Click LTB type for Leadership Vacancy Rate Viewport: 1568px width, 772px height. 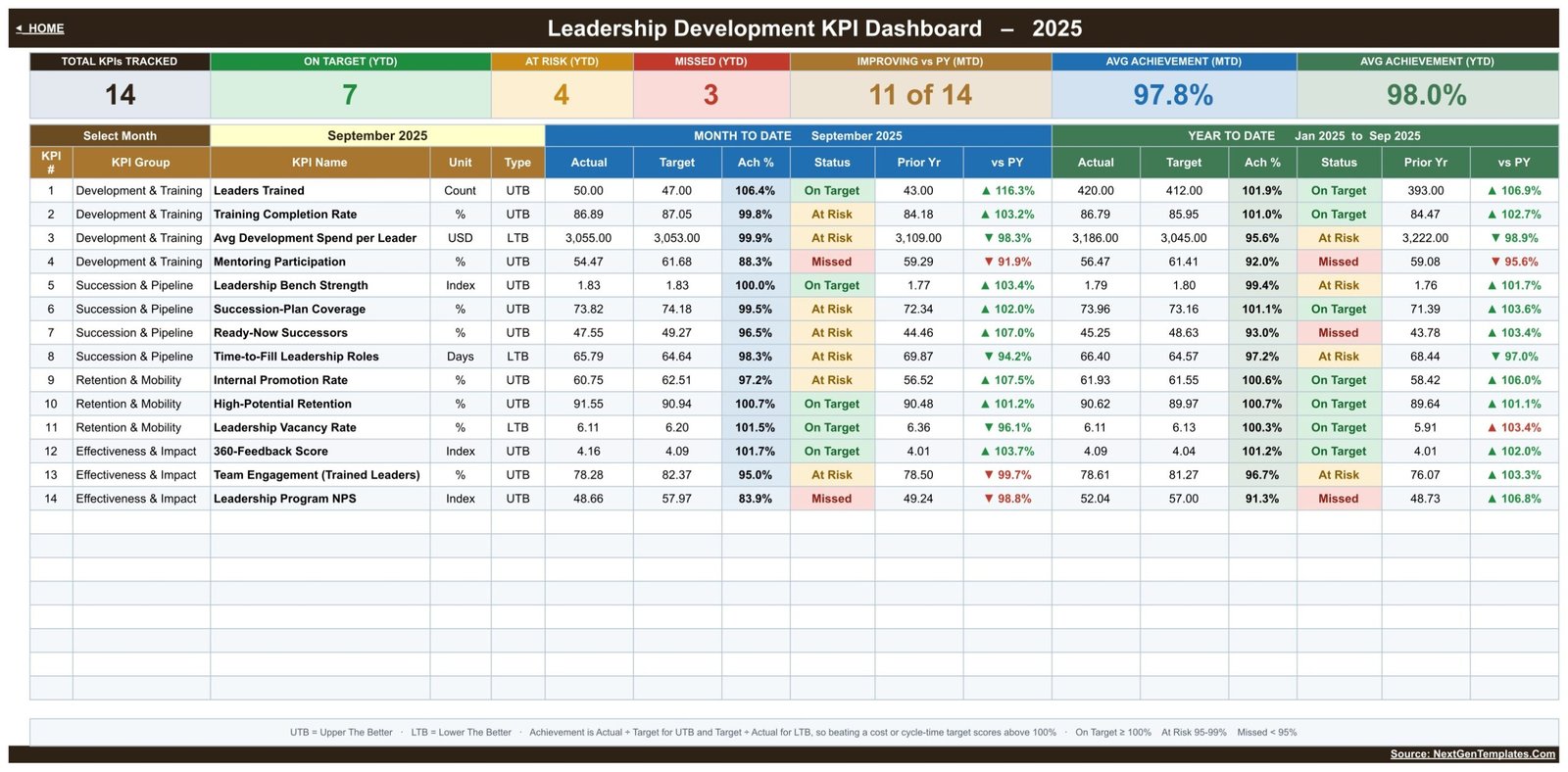[517, 427]
